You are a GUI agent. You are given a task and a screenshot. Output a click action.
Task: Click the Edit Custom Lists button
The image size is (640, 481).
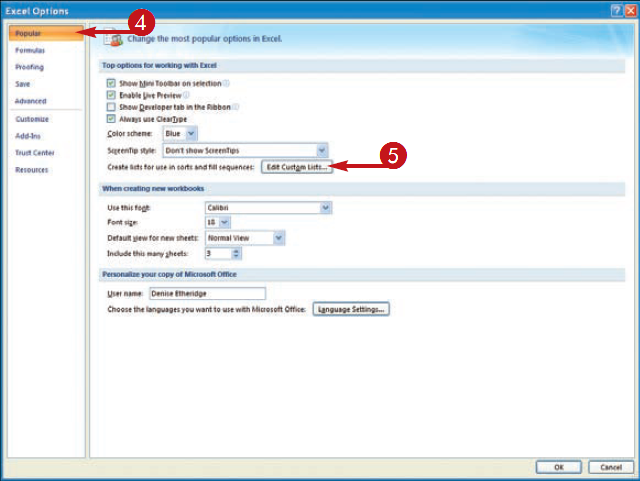[297, 167]
